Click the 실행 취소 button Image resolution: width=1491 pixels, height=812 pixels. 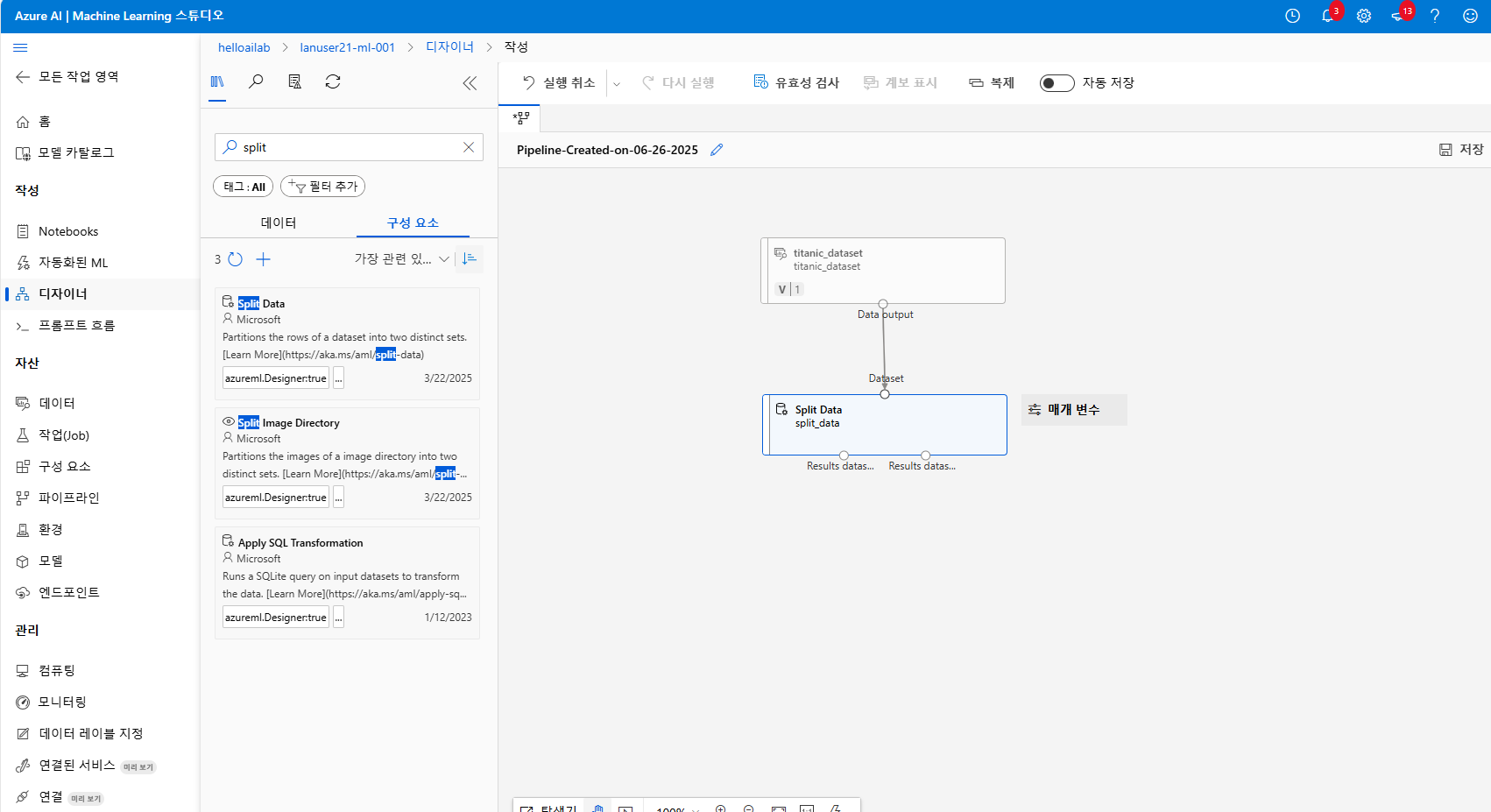(559, 83)
